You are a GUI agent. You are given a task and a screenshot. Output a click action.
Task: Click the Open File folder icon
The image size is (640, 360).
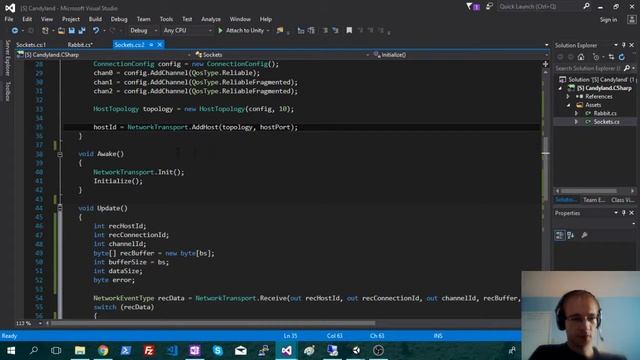tap(61, 31)
